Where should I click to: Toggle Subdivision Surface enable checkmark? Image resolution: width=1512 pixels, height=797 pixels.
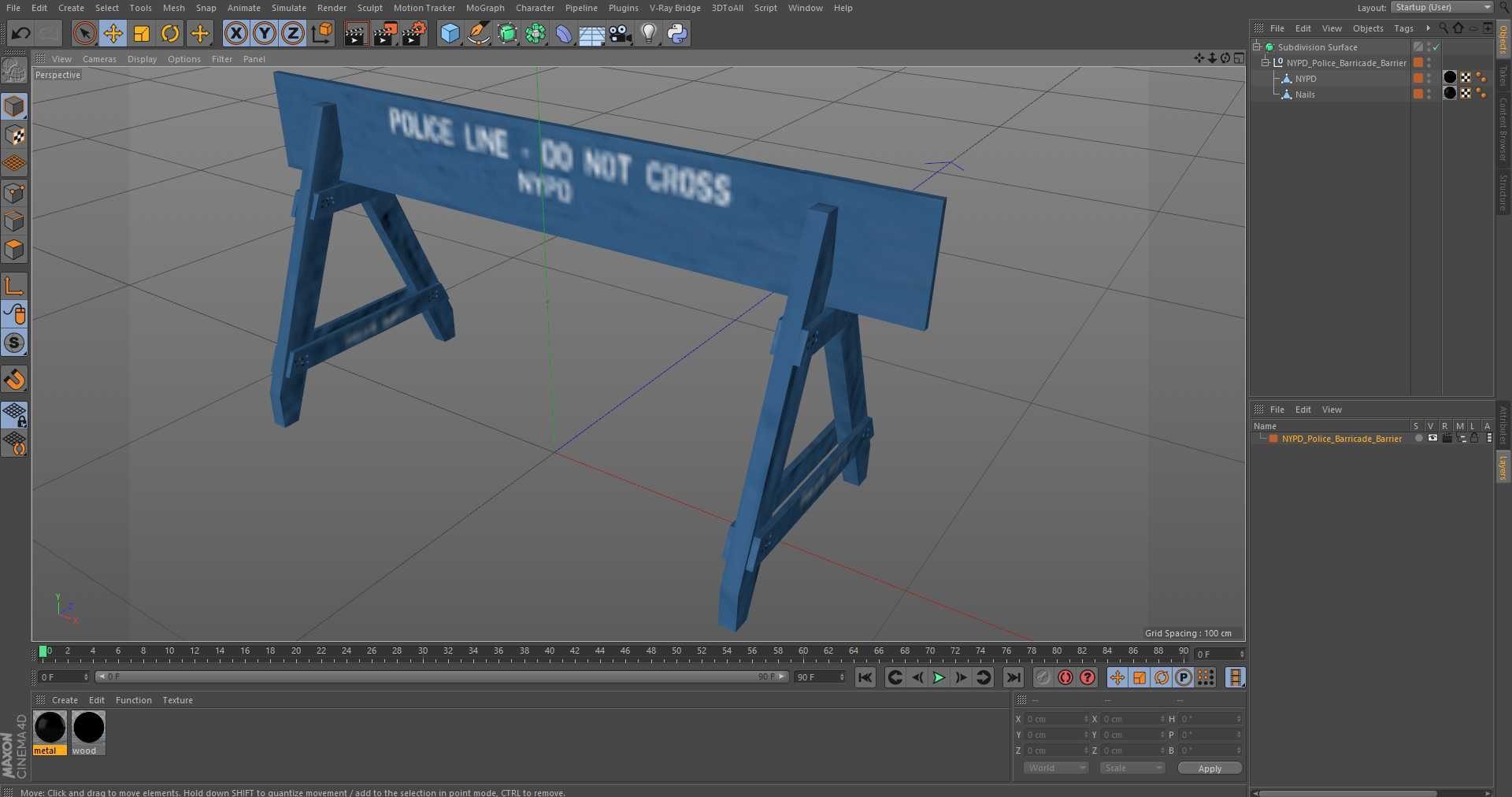(x=1436, y=47)
